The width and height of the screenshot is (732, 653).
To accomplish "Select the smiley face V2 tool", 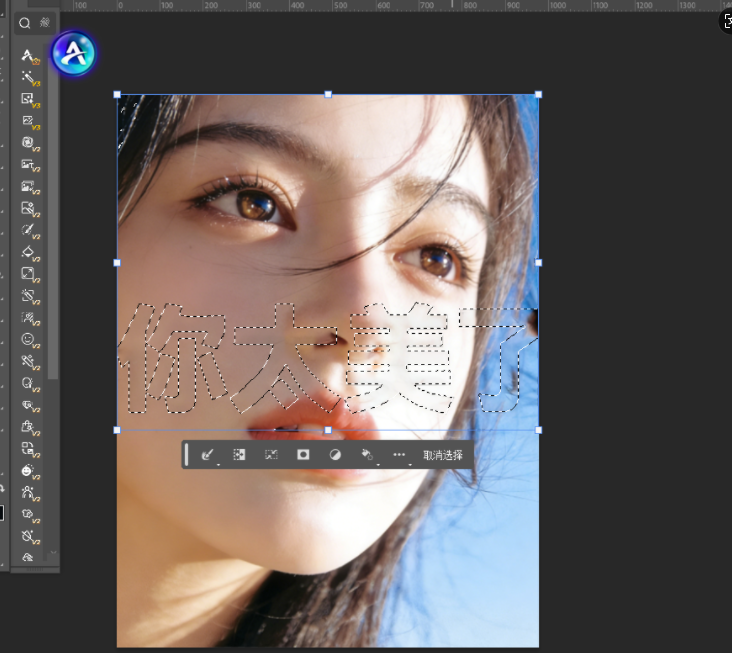I will click(x=29, y=340).
